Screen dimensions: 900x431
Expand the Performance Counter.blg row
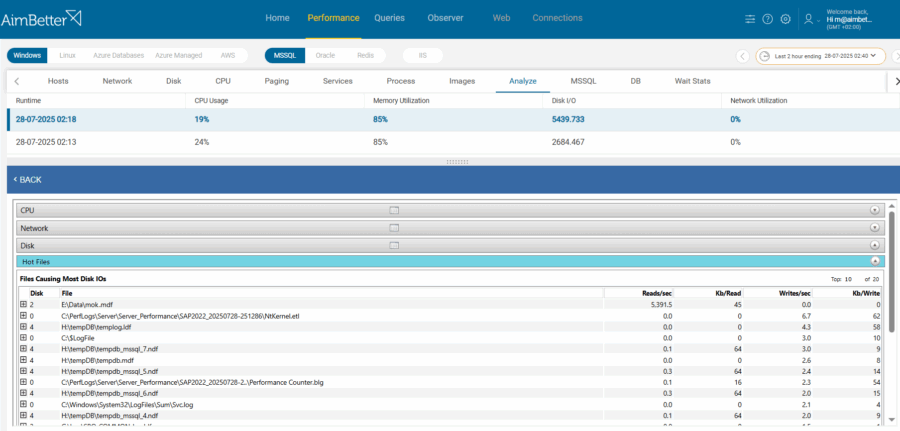tap(24, 382)
